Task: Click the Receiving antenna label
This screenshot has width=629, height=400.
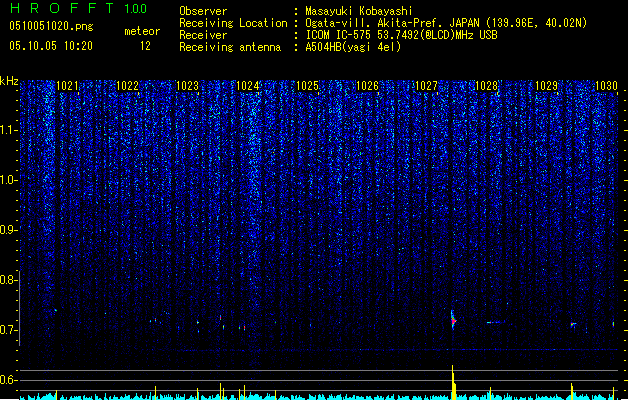Action: coord(230,47)
